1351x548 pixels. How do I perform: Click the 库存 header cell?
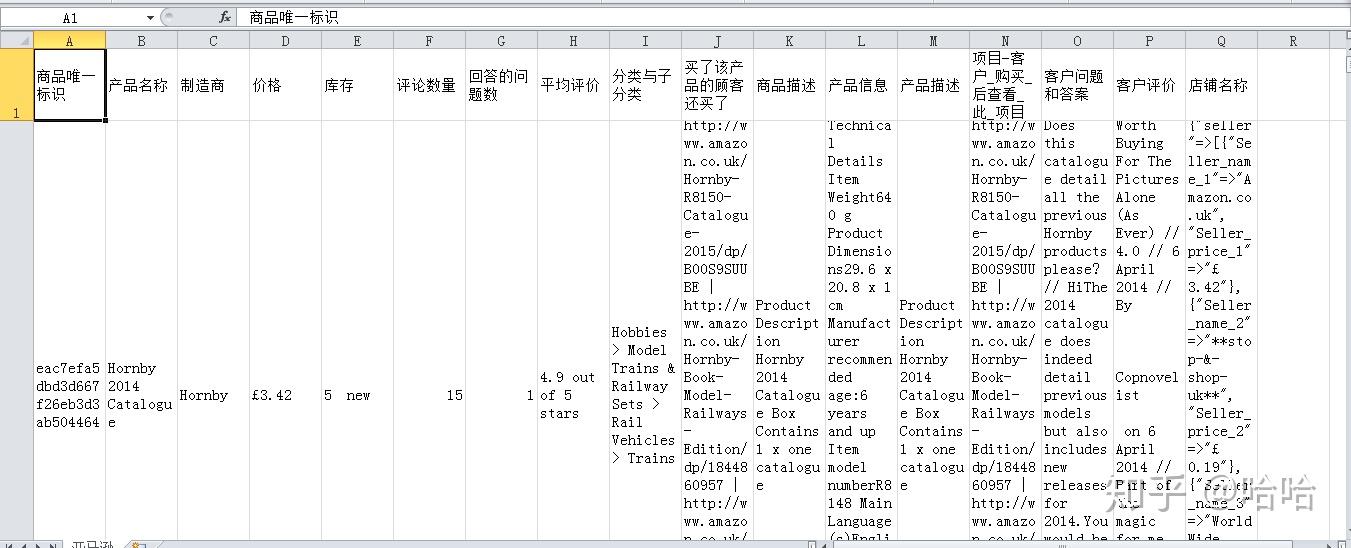[x=357, y=85]
